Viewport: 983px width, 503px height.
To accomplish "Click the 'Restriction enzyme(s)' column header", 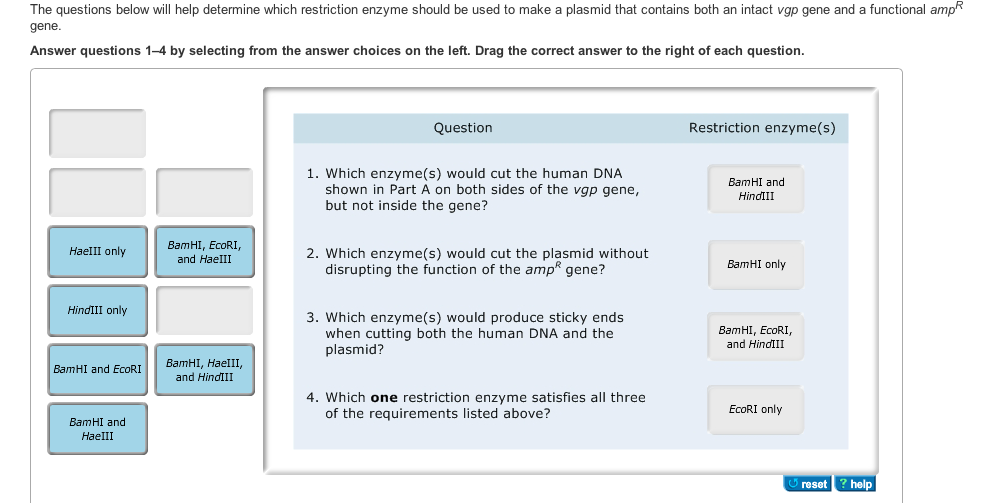I will tap(762, 128).
